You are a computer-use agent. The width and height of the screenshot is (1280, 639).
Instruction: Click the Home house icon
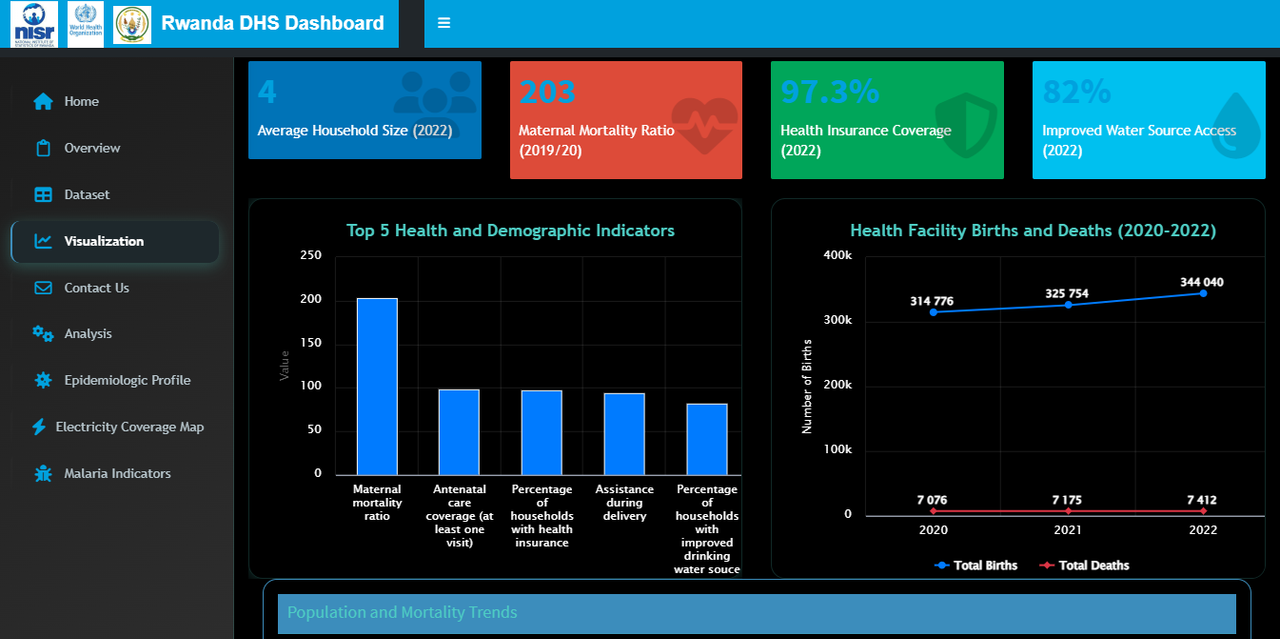(x=43, y=101)
